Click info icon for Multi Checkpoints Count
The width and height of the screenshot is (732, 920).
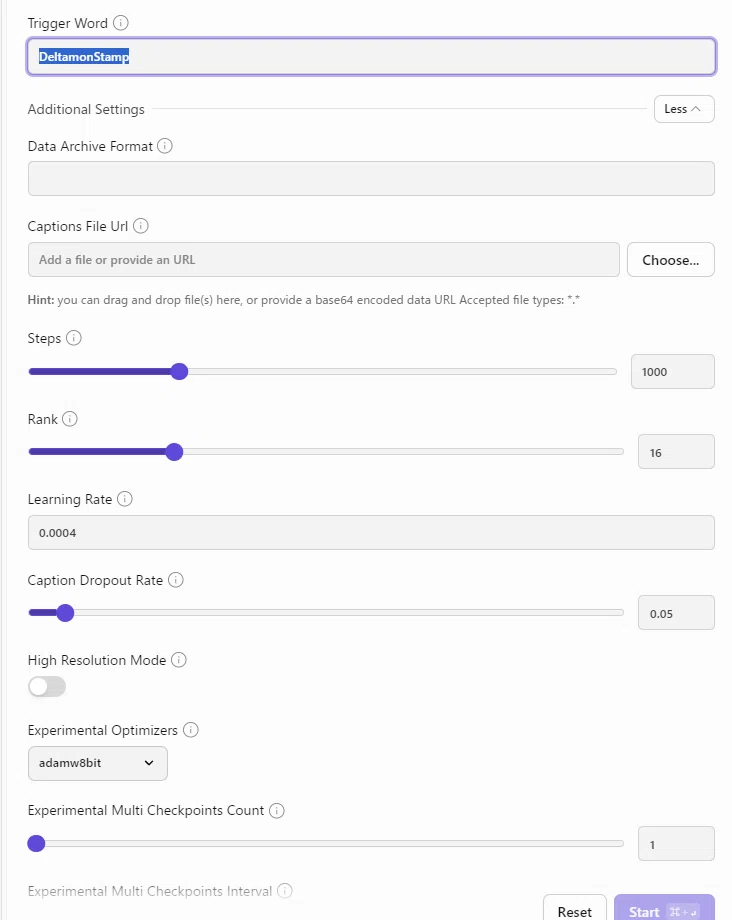pos(277,810)
